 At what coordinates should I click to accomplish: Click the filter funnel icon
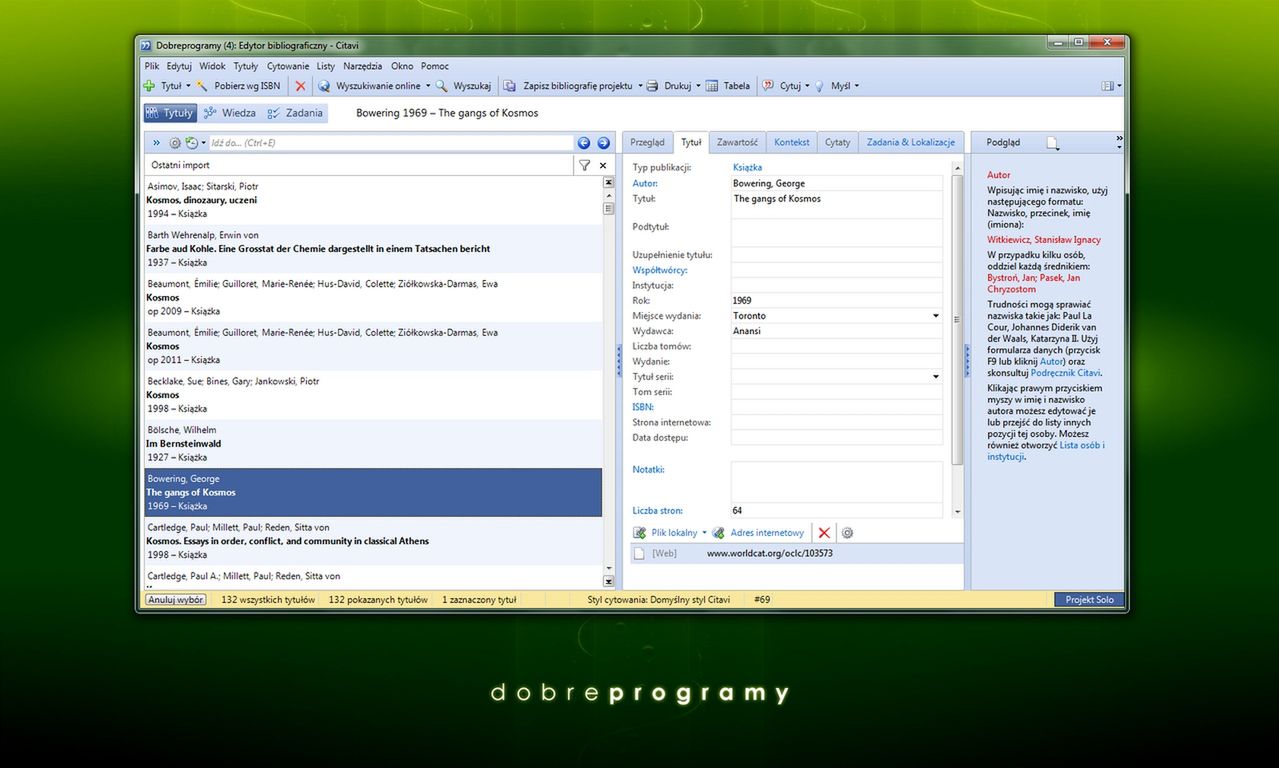(584, 165)
